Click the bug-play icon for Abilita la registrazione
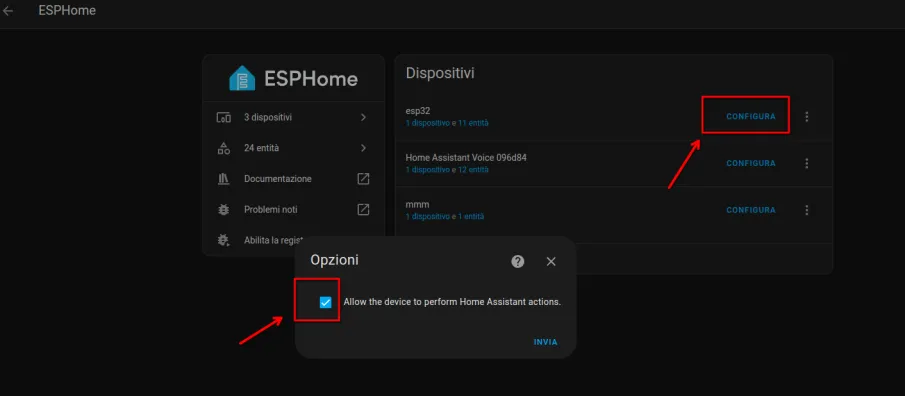Image resolution: width=905 pixels, height=396 pixels. 223,240
